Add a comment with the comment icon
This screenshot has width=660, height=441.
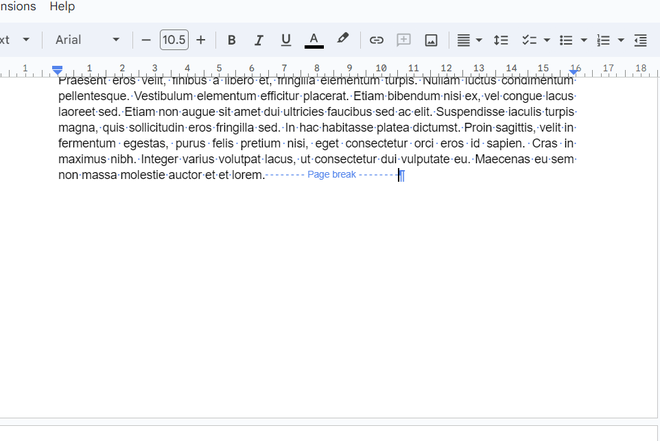tap(404, 40)
